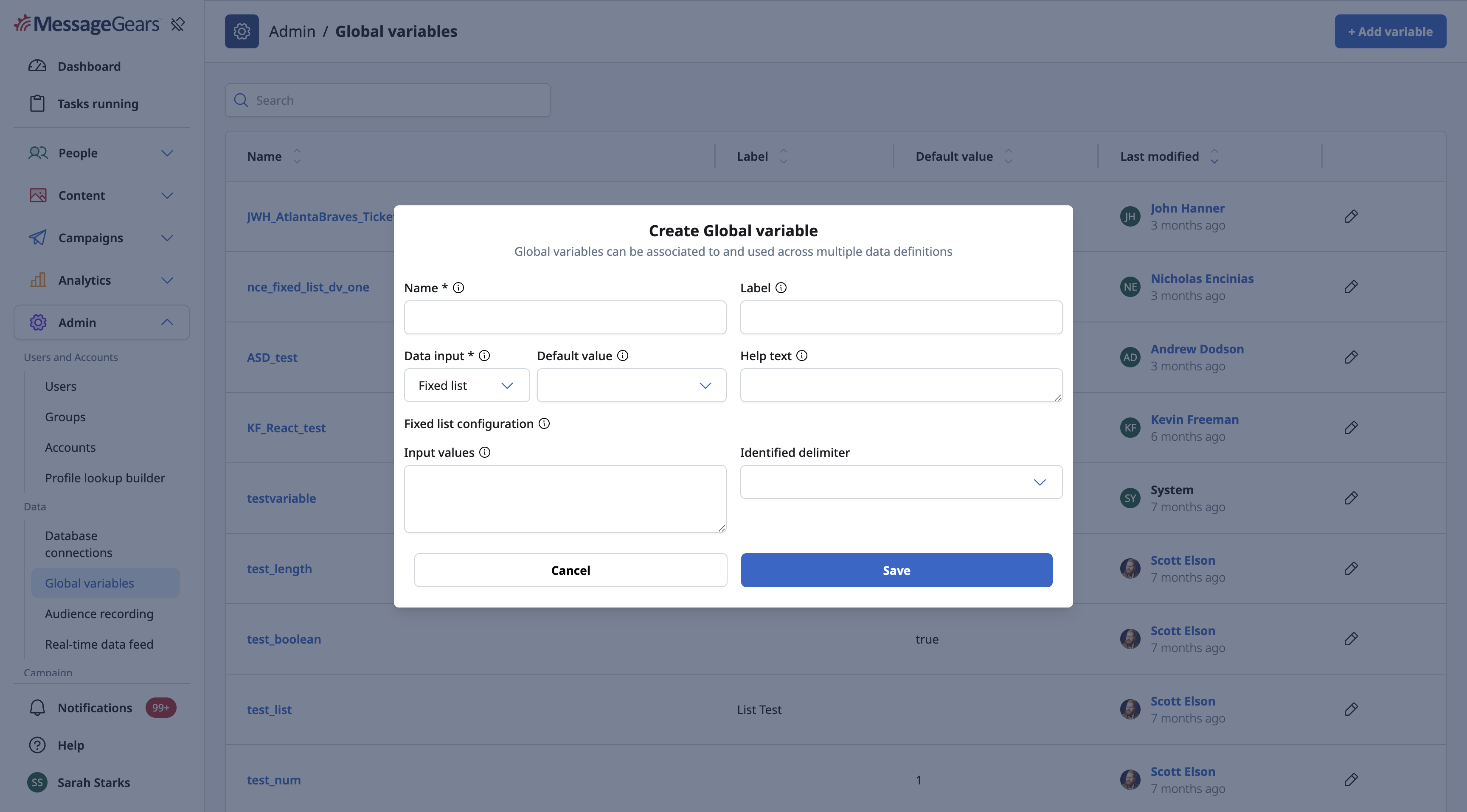Go to Accounts page
This screenshot has height=812, width=1467.
coord(70,447)
